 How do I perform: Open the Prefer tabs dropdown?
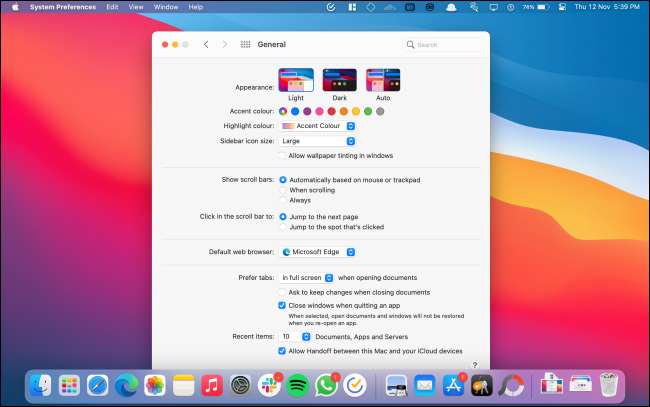[306, 278]
